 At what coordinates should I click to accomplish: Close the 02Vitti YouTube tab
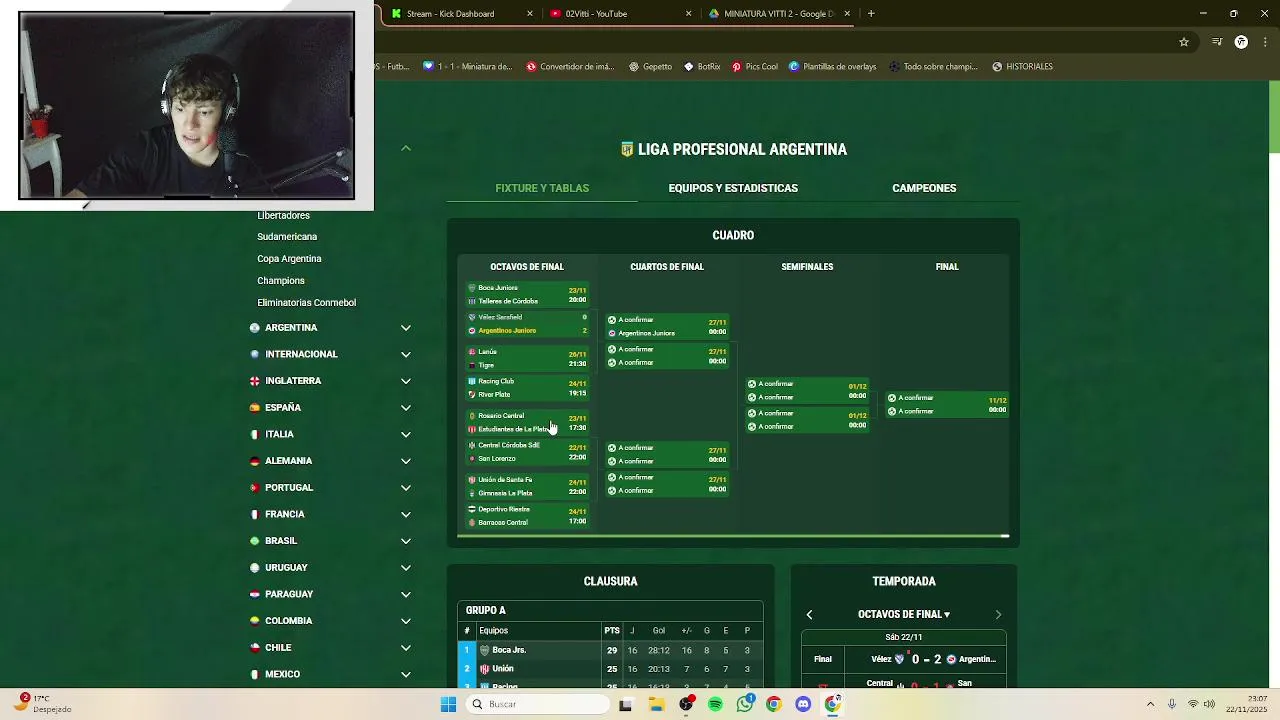click(688, 14)
